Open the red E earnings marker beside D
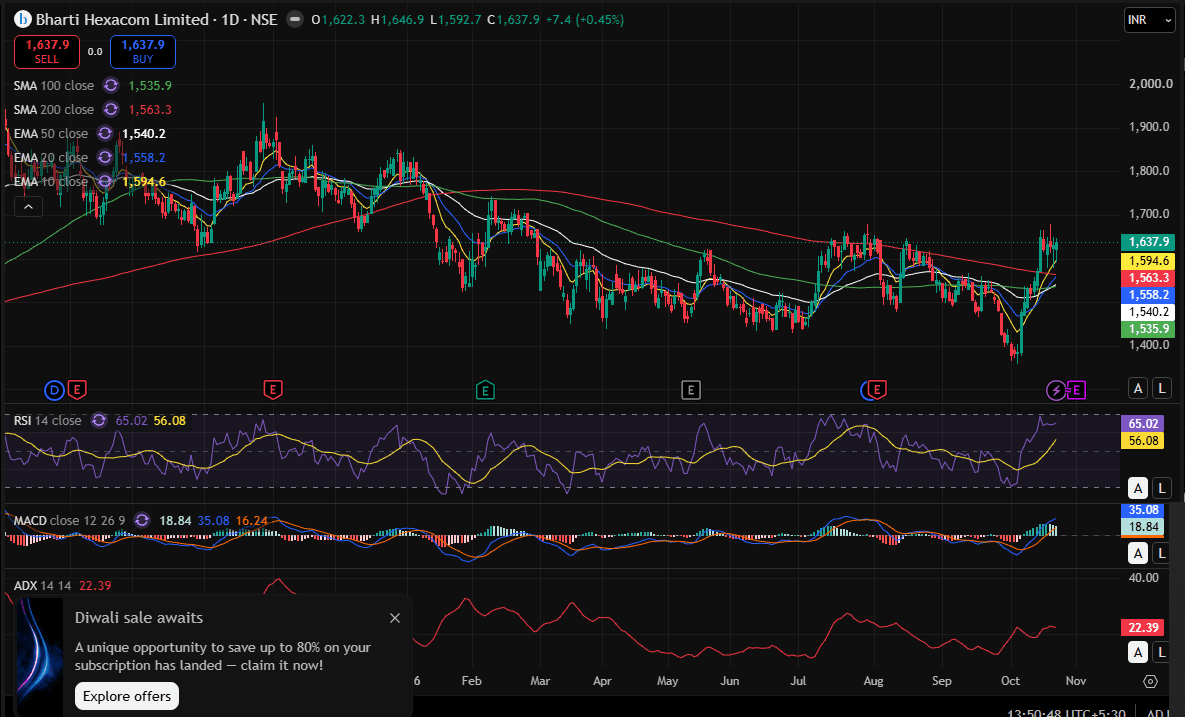The image size is (1185, 717). tap(76, 390)
